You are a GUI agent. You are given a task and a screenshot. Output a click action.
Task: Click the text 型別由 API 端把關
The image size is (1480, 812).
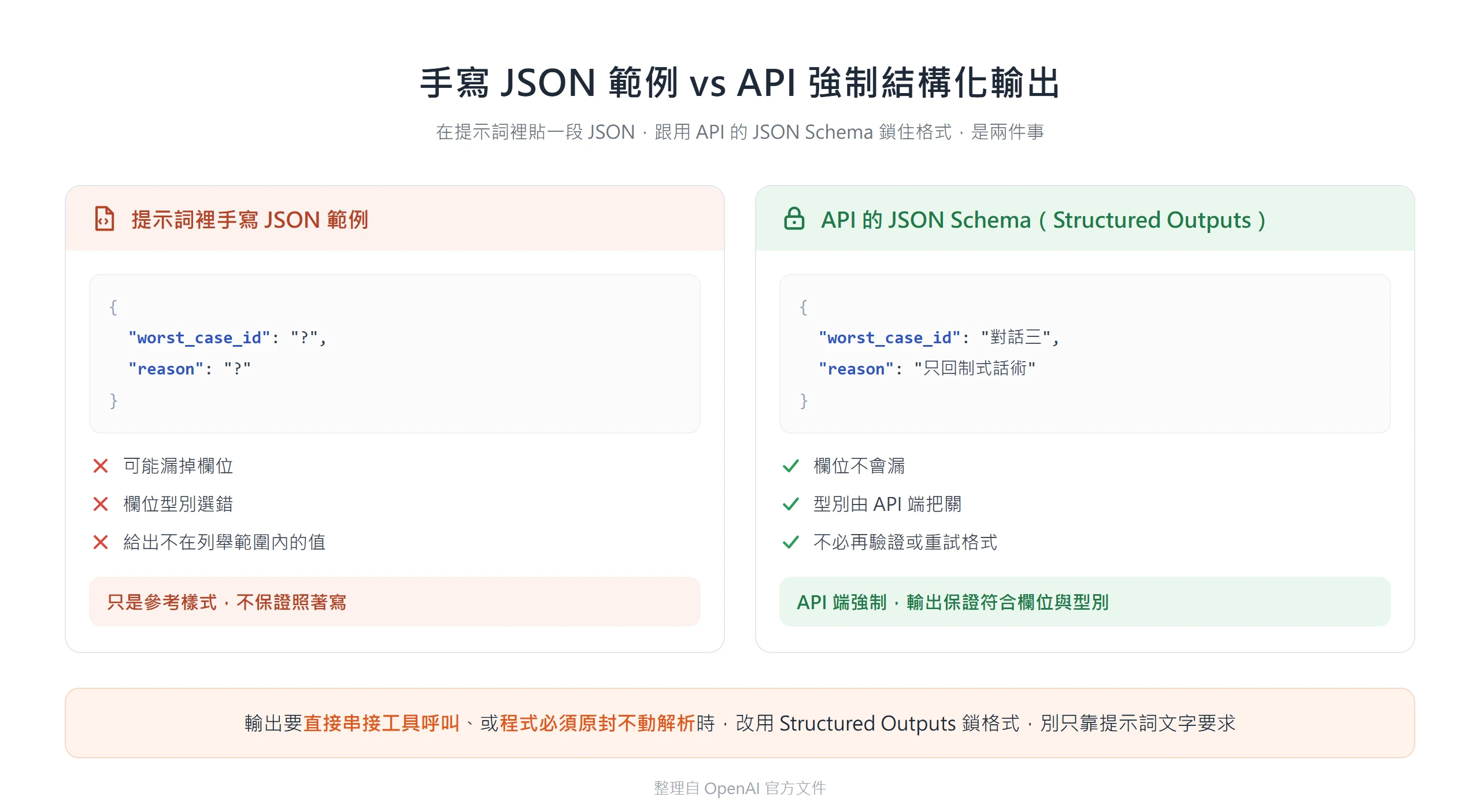tap(887, 504)
